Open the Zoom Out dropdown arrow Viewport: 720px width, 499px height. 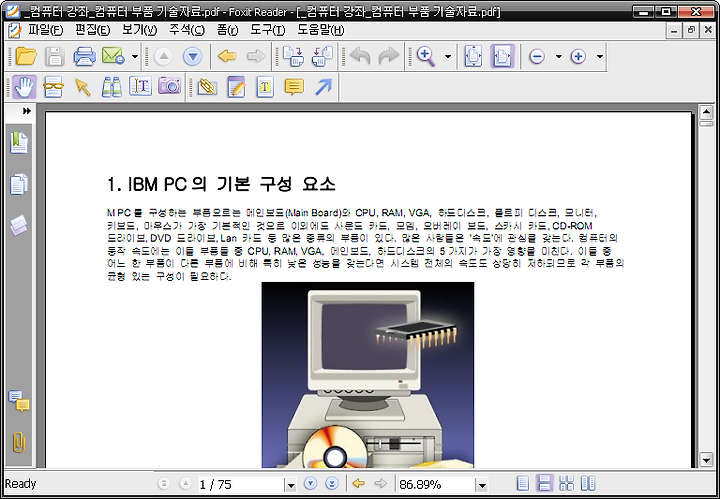pyautogui.click(x=558, y=57)
